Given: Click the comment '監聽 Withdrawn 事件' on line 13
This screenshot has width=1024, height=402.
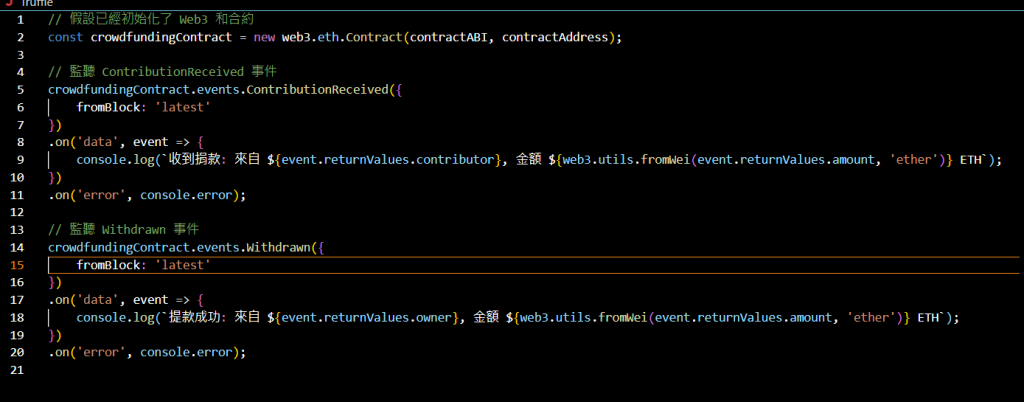Looking at the screenshot, I should pyautogui.click(x=134, y=230).
